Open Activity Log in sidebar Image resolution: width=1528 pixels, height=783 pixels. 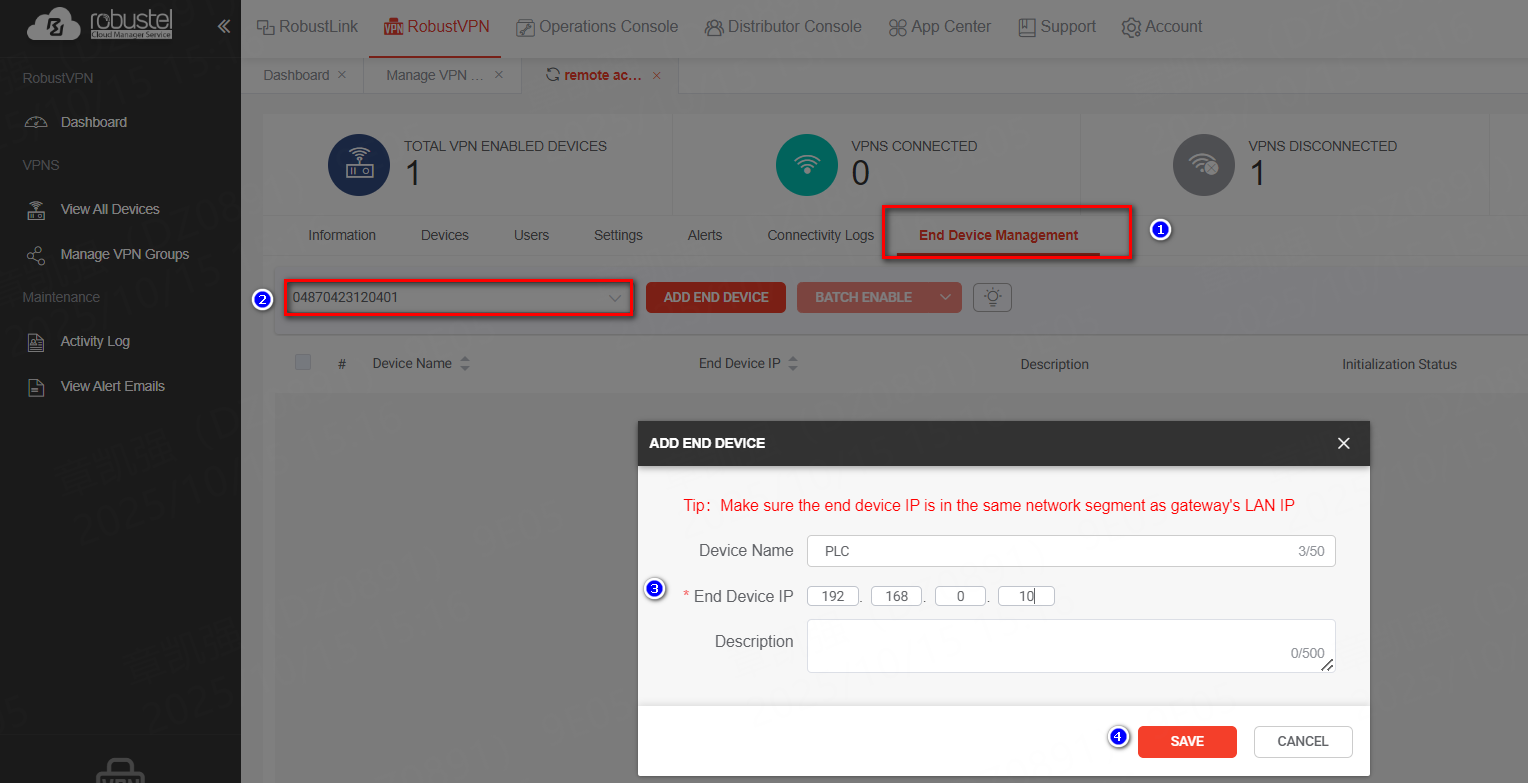coord(95,341)
